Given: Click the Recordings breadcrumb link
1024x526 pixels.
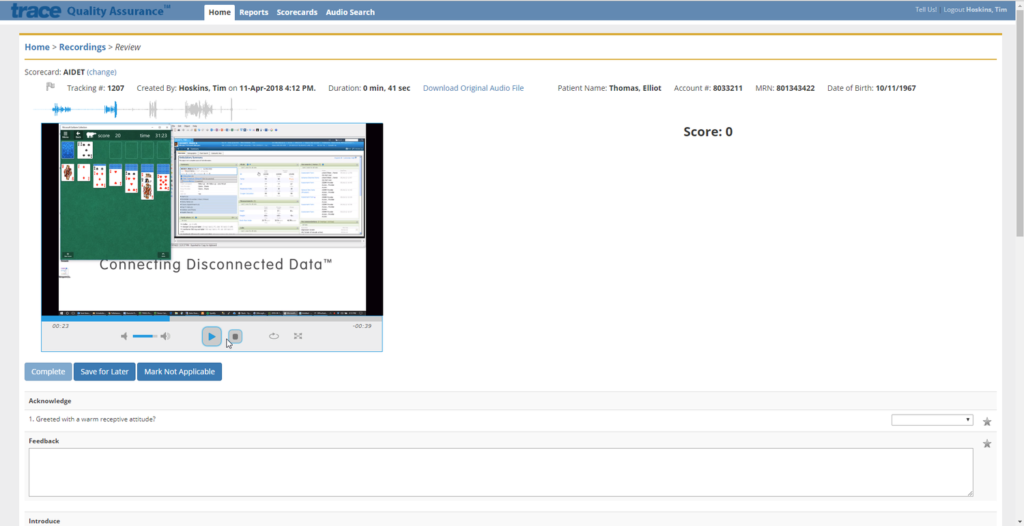Looking at the screenshot, I should (82, 47).
